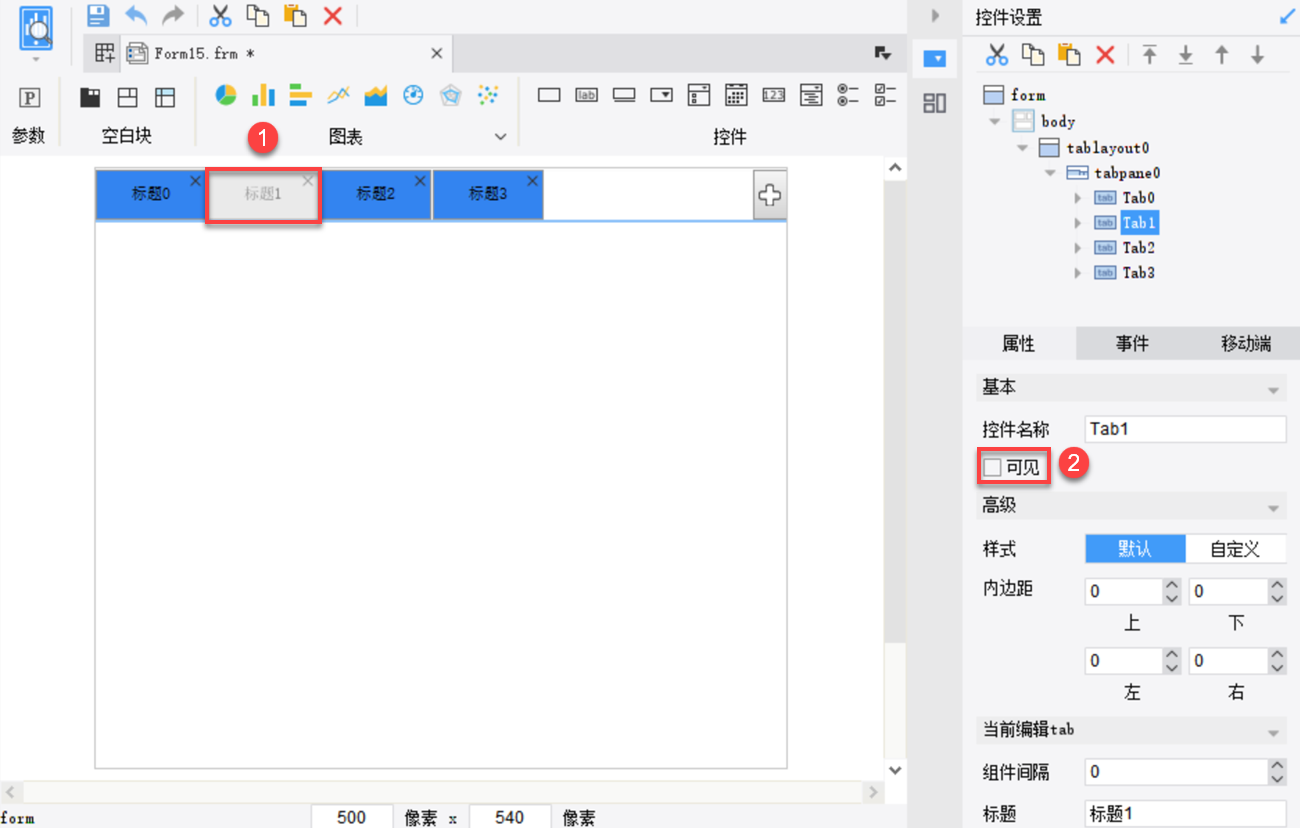Add a new tab with plus button
Viewport: 1300px width, 828px height.
click(770, 195)
